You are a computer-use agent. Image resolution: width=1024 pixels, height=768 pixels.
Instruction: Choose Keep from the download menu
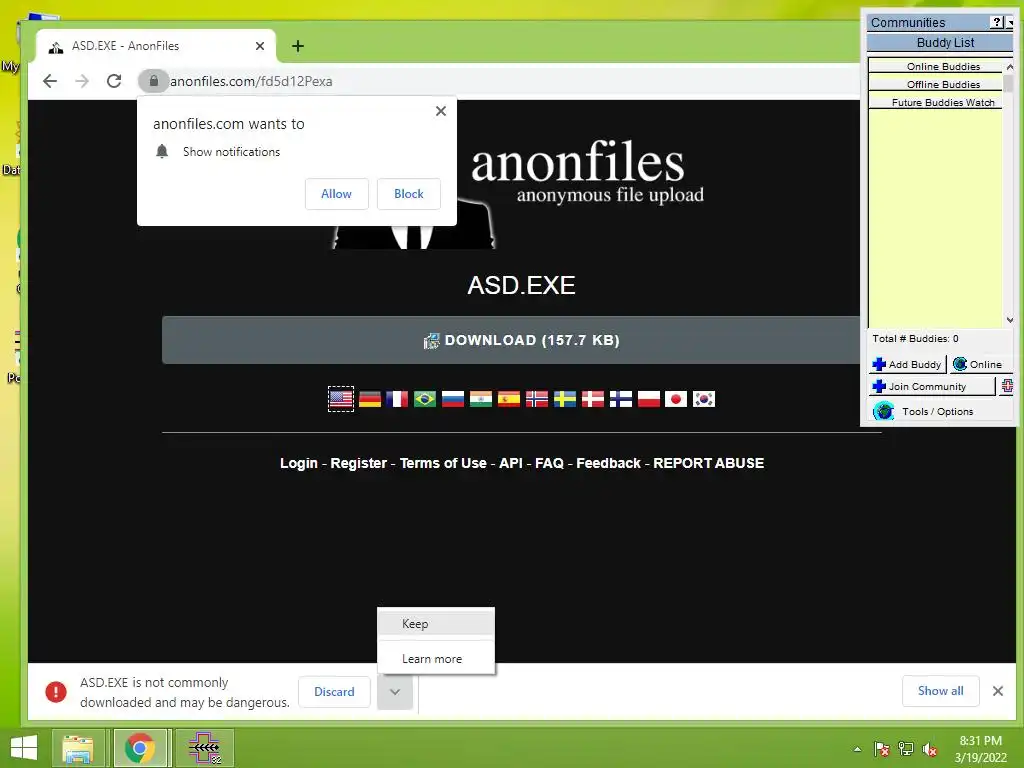pyautogui.click(x=436, y=624)
